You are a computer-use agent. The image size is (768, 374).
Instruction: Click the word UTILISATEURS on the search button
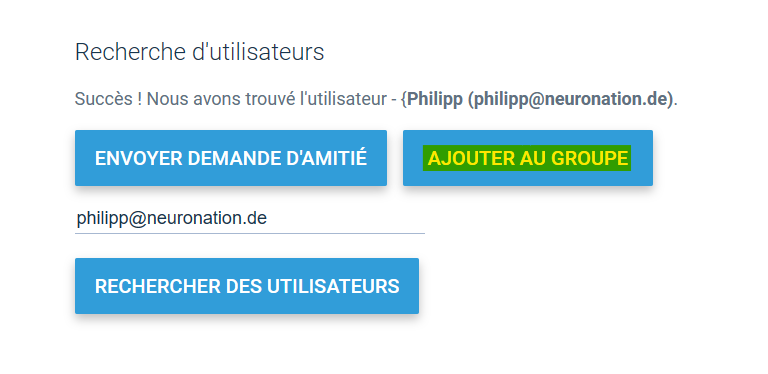(x=333, y=286)
